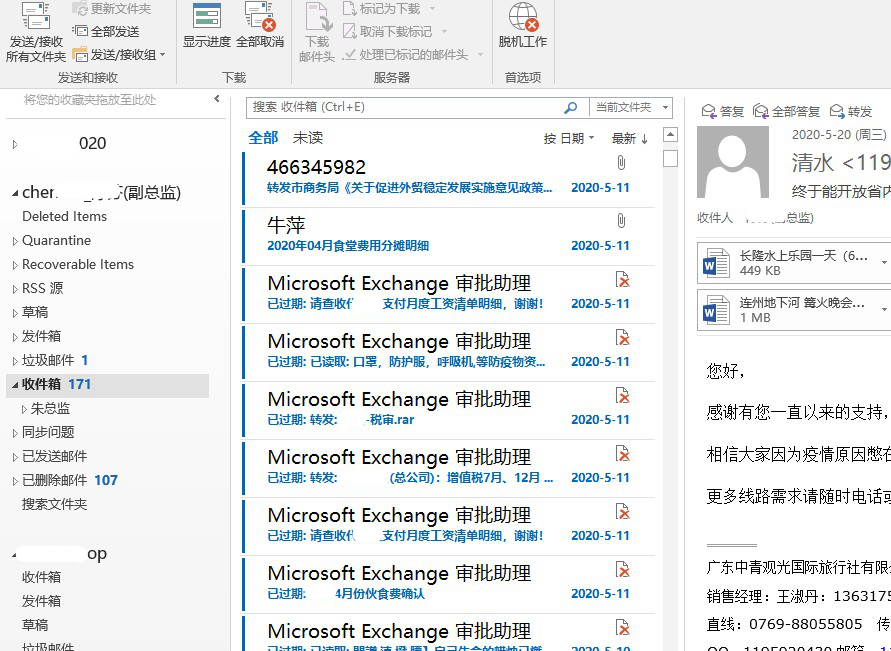The height and width of the screenshot is (651, 891).
Task: Switch to the 未读 filter tab
Action: 308,137
